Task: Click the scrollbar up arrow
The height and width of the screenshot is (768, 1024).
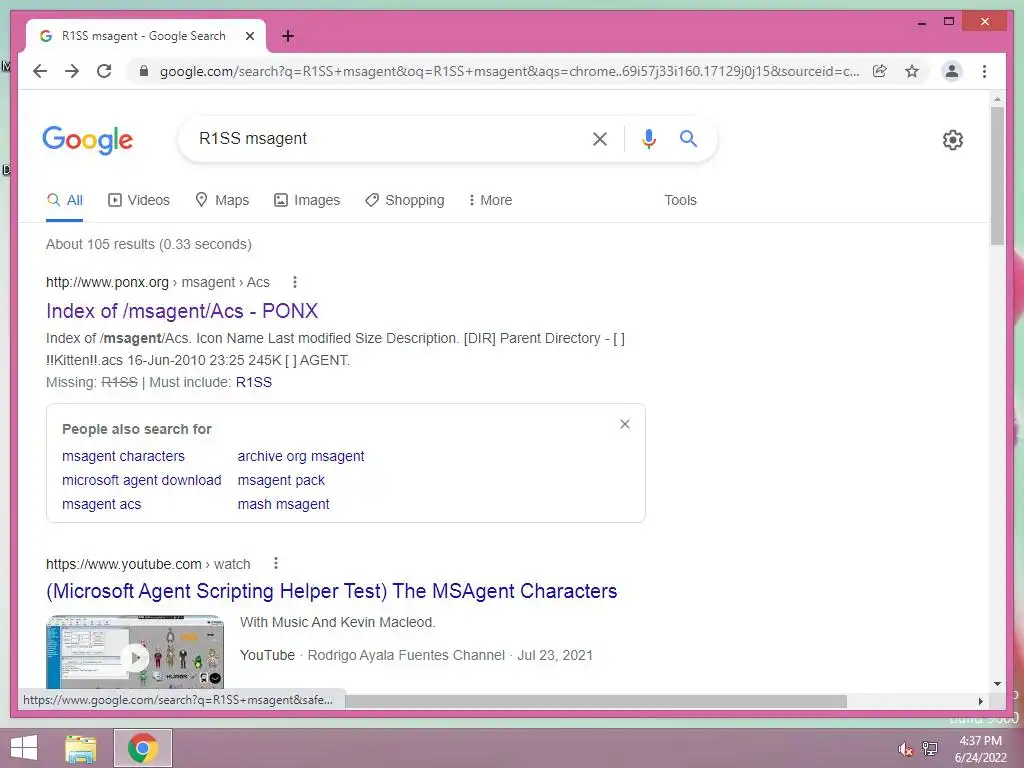Action: [997, 99]
